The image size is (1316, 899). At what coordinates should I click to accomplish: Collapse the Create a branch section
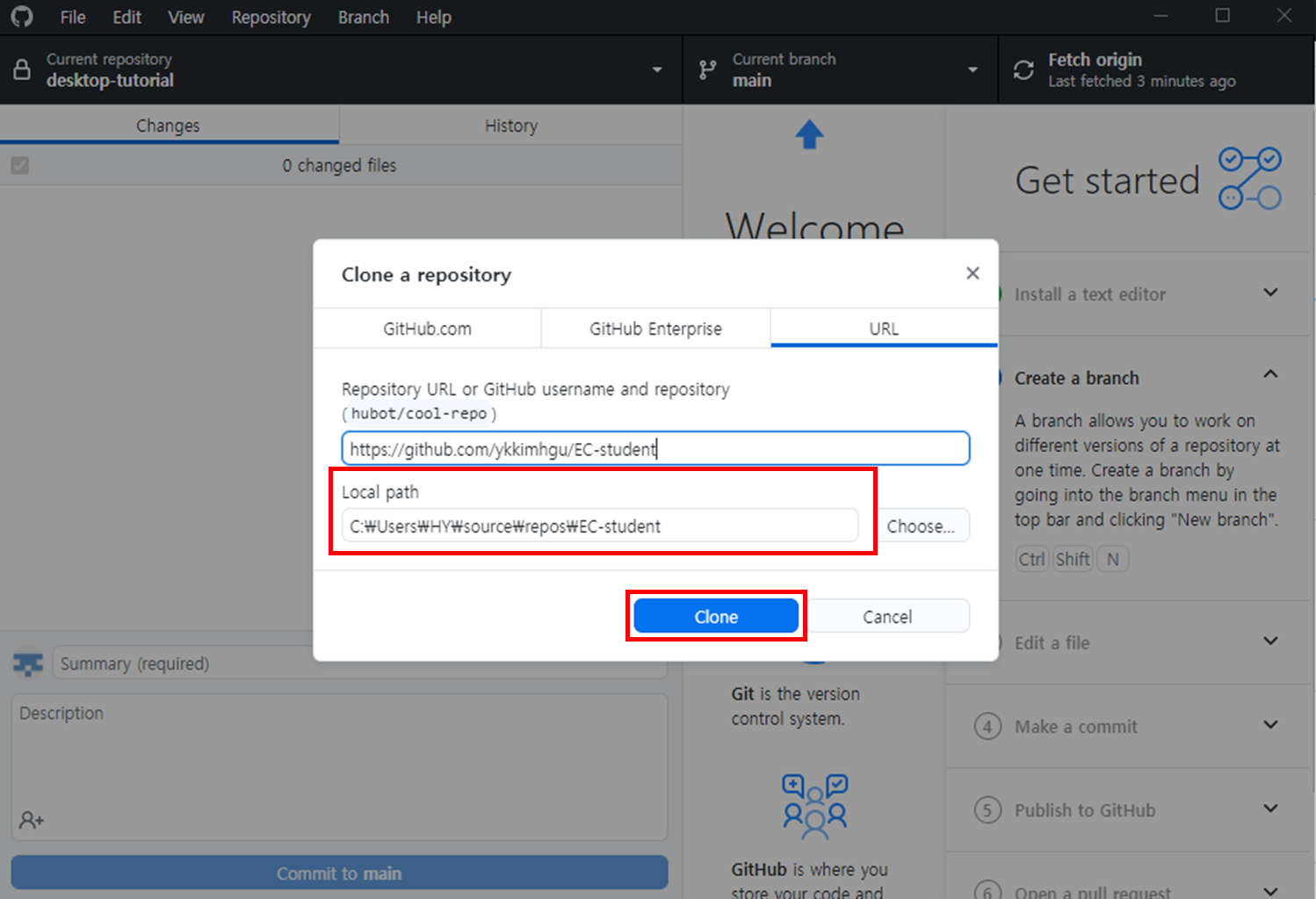point(1270,375)
